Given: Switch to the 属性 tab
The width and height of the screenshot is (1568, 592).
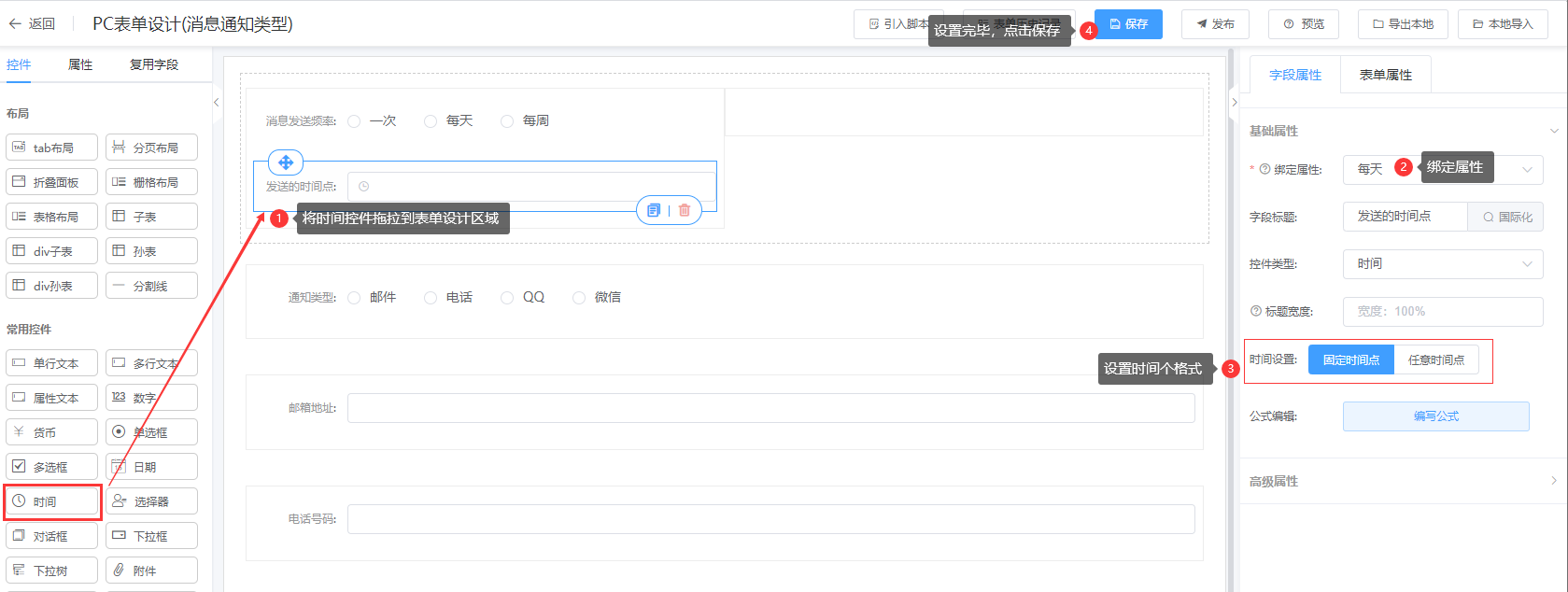Looking at the screenshot, I should [x=80, y=65].
